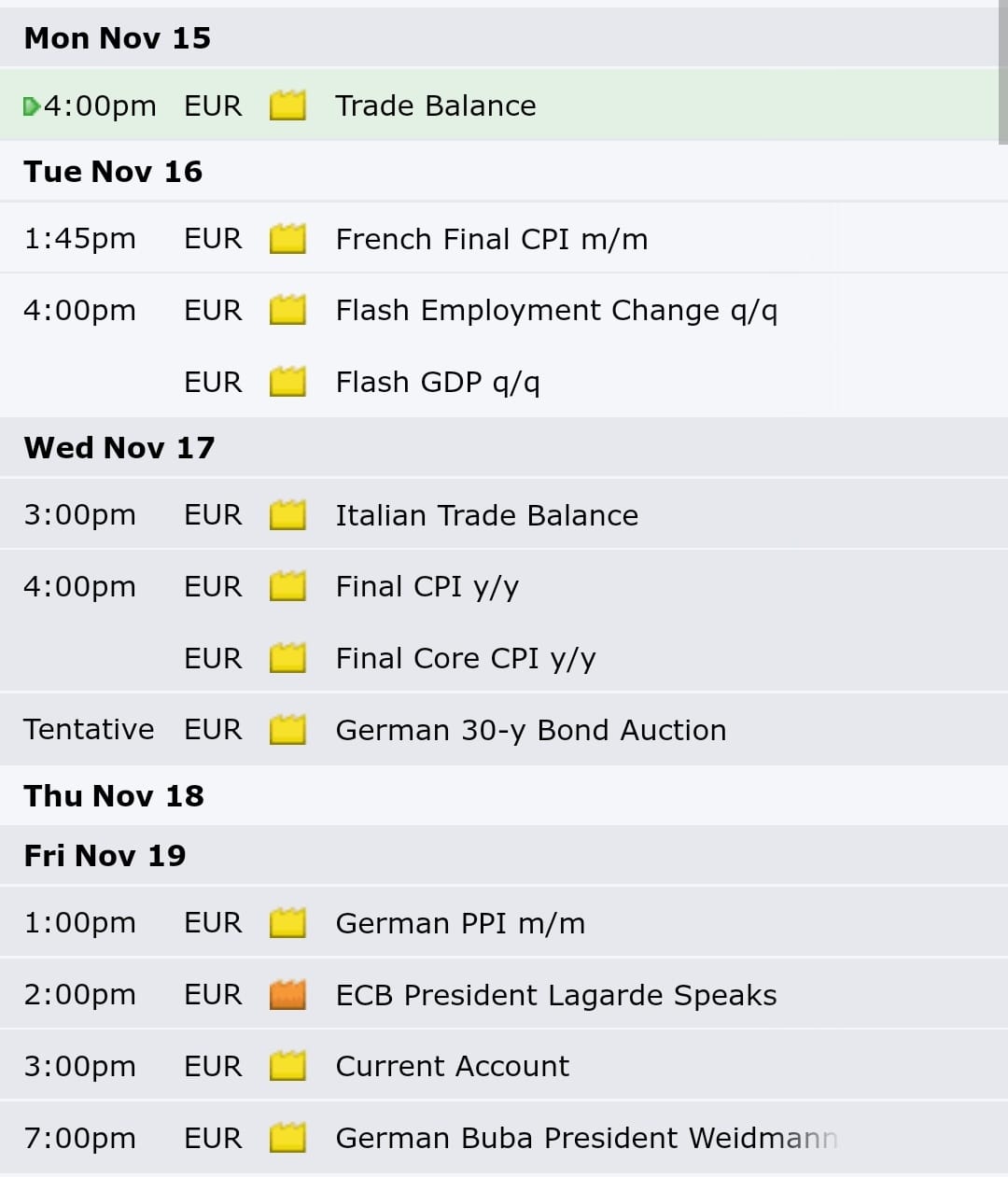Click the Fri Nov 19 date header

coord(105,856)
